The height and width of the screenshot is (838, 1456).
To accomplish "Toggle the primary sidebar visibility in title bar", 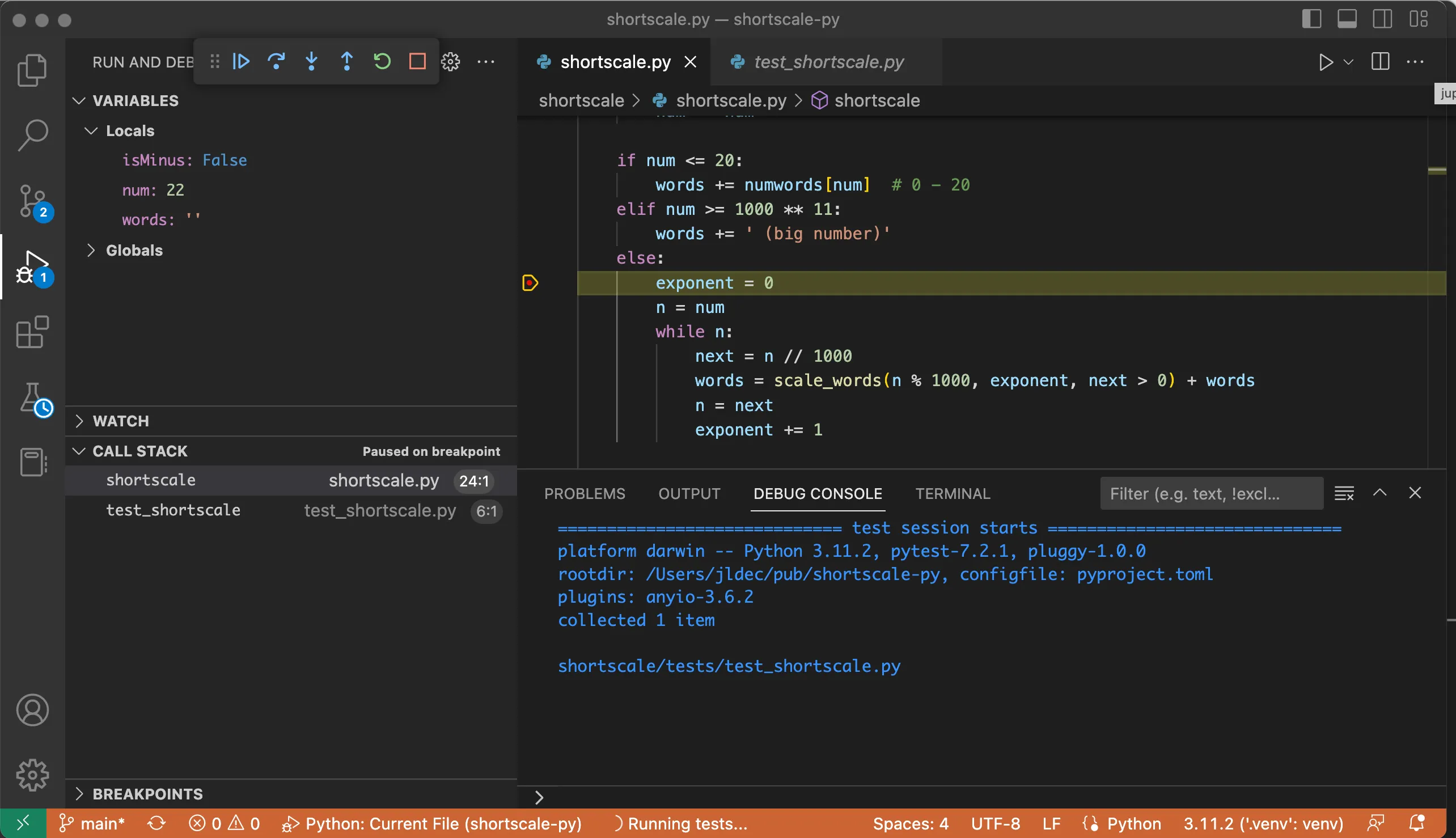I will pyautogui.click(x=1312, y=18).
